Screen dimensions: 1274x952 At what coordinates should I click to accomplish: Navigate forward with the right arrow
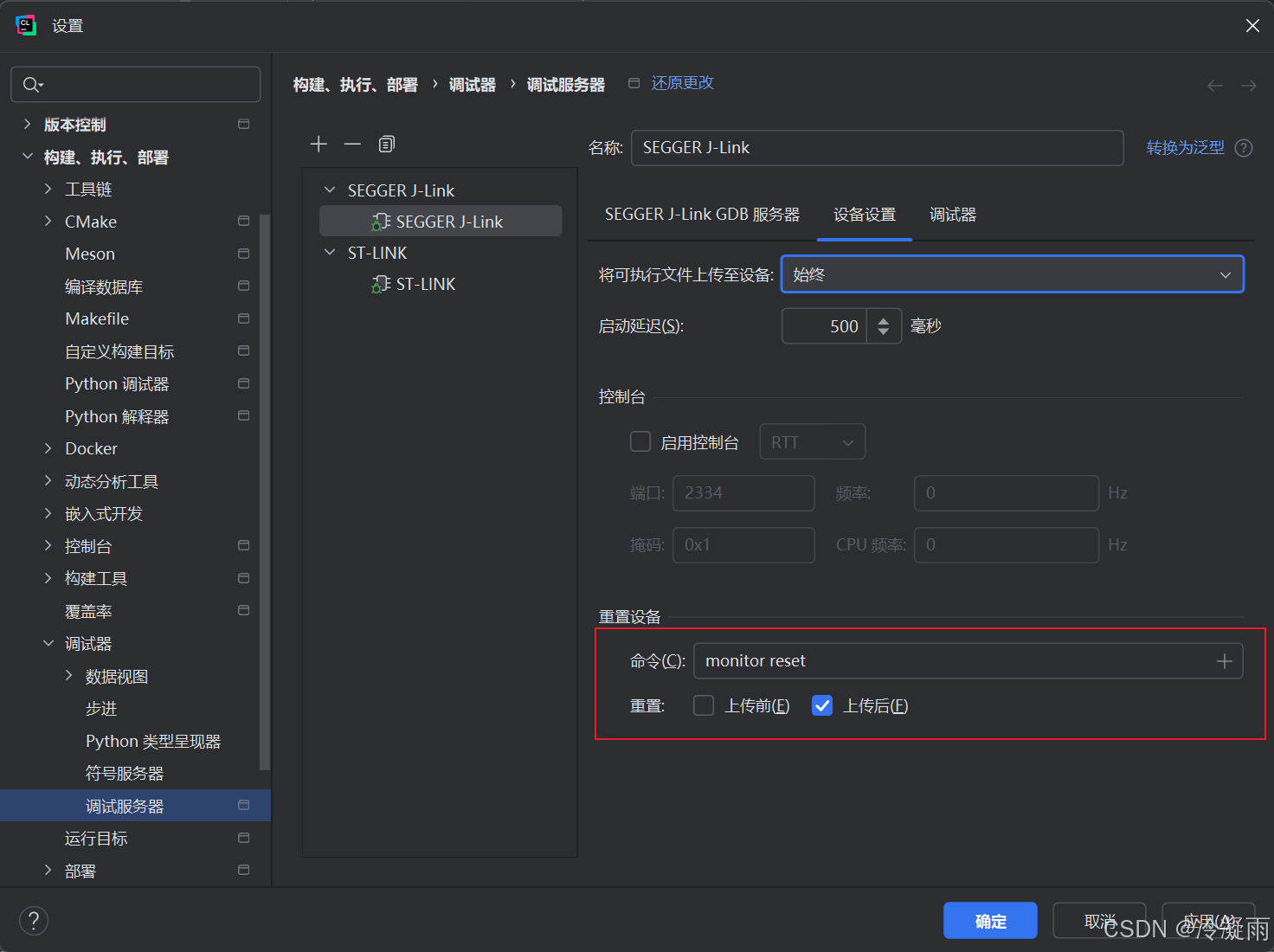[x=1249, y=85]
